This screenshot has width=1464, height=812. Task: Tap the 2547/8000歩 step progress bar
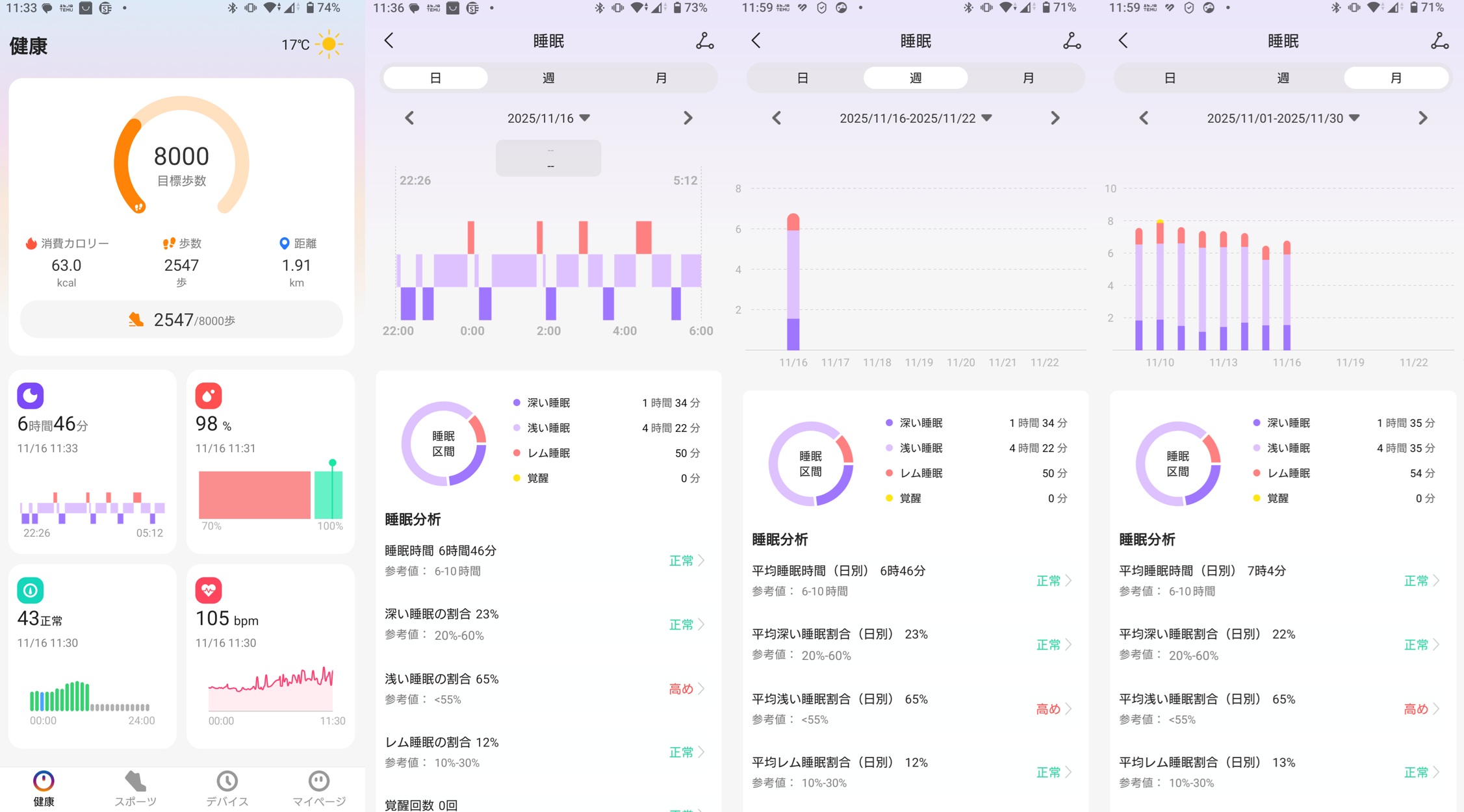[x=181, y=320]
